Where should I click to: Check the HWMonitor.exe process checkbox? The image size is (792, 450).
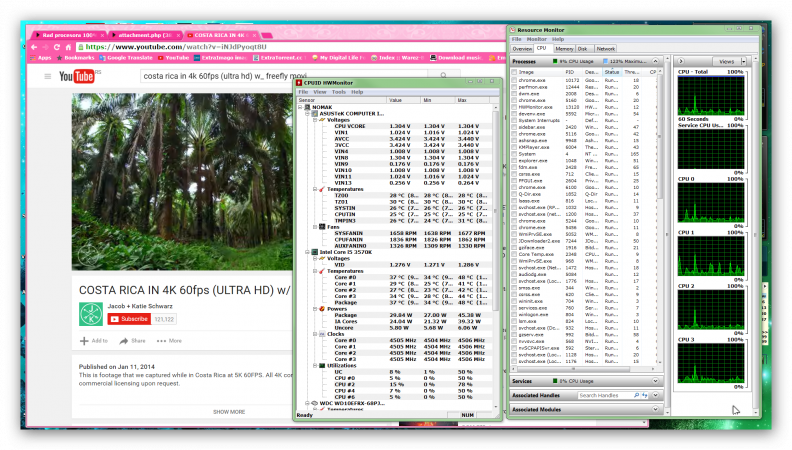coord(515,107)
